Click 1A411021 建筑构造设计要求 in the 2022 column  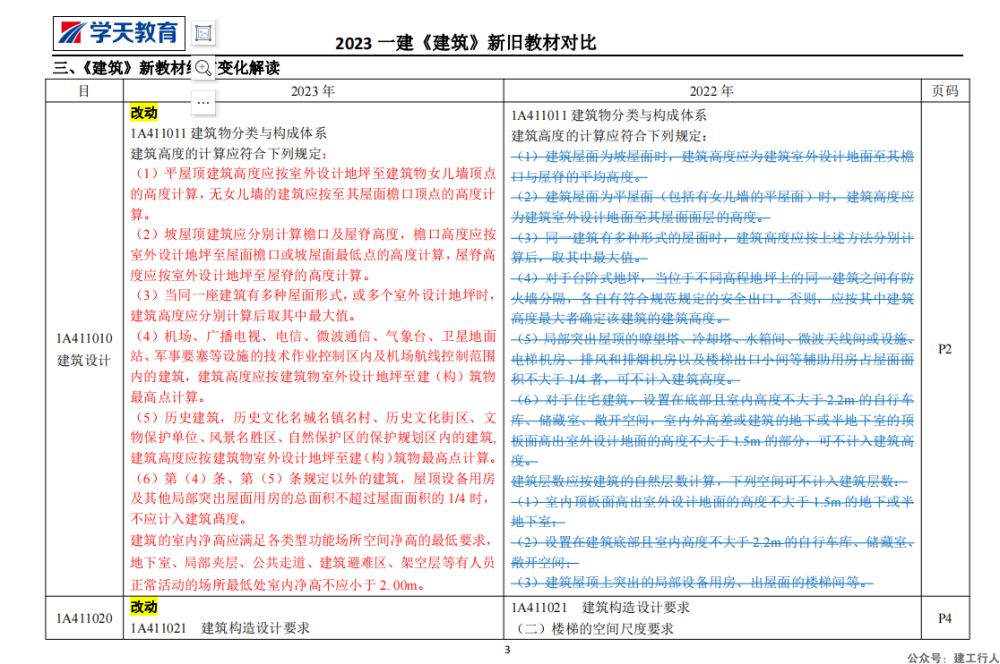pyautogui.click(x=600, y=608)
